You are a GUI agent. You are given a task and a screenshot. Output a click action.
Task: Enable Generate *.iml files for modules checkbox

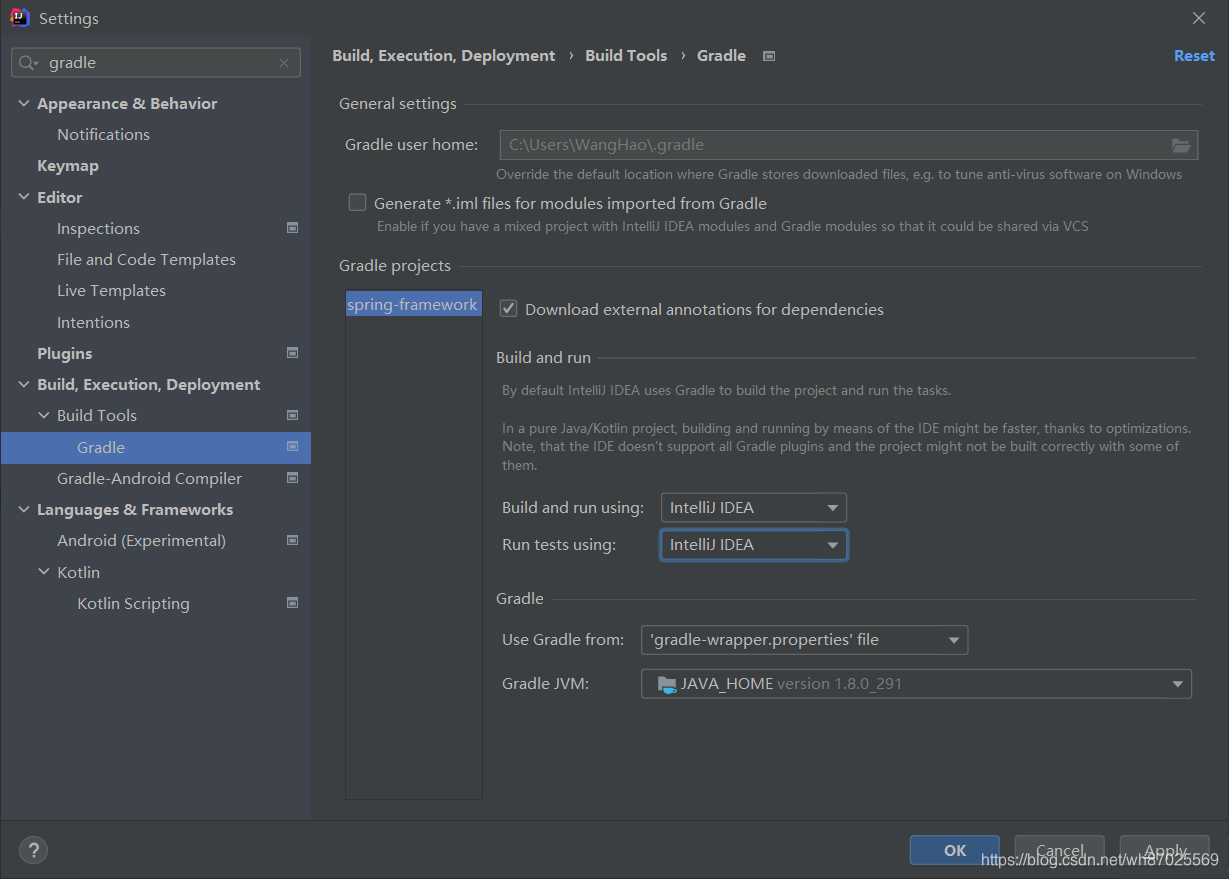pos(357,203)
